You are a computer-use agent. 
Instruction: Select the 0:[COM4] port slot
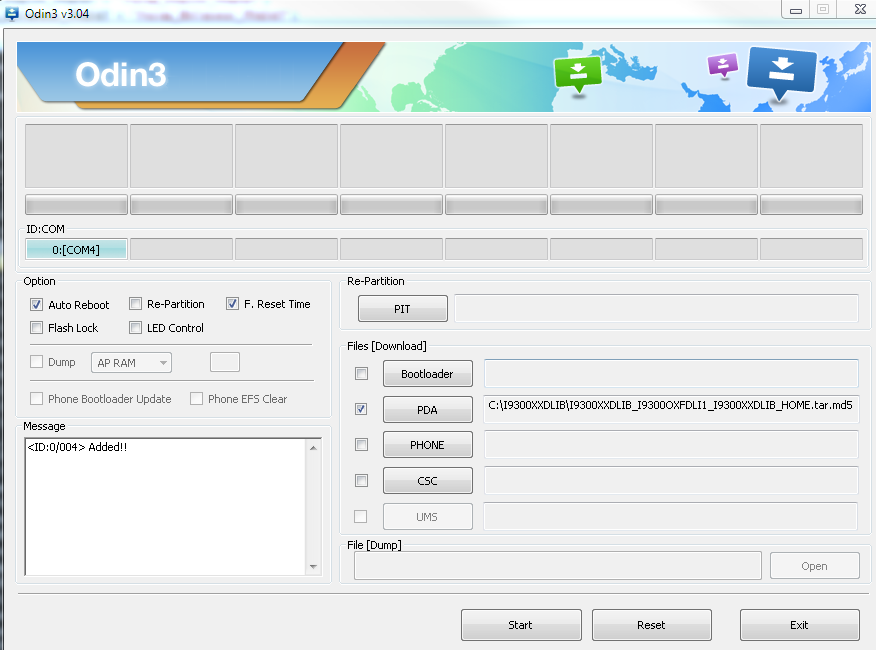[x=76, y=250]
